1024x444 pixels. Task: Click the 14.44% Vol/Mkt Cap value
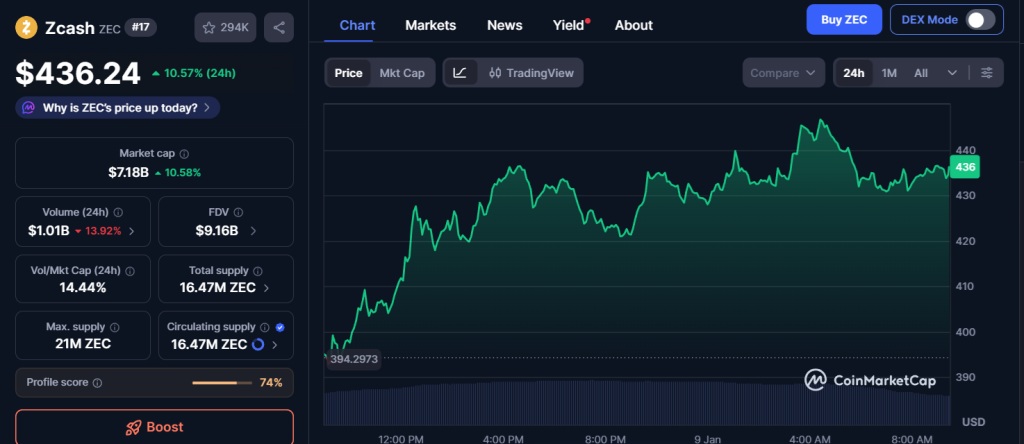coord(82,288)
